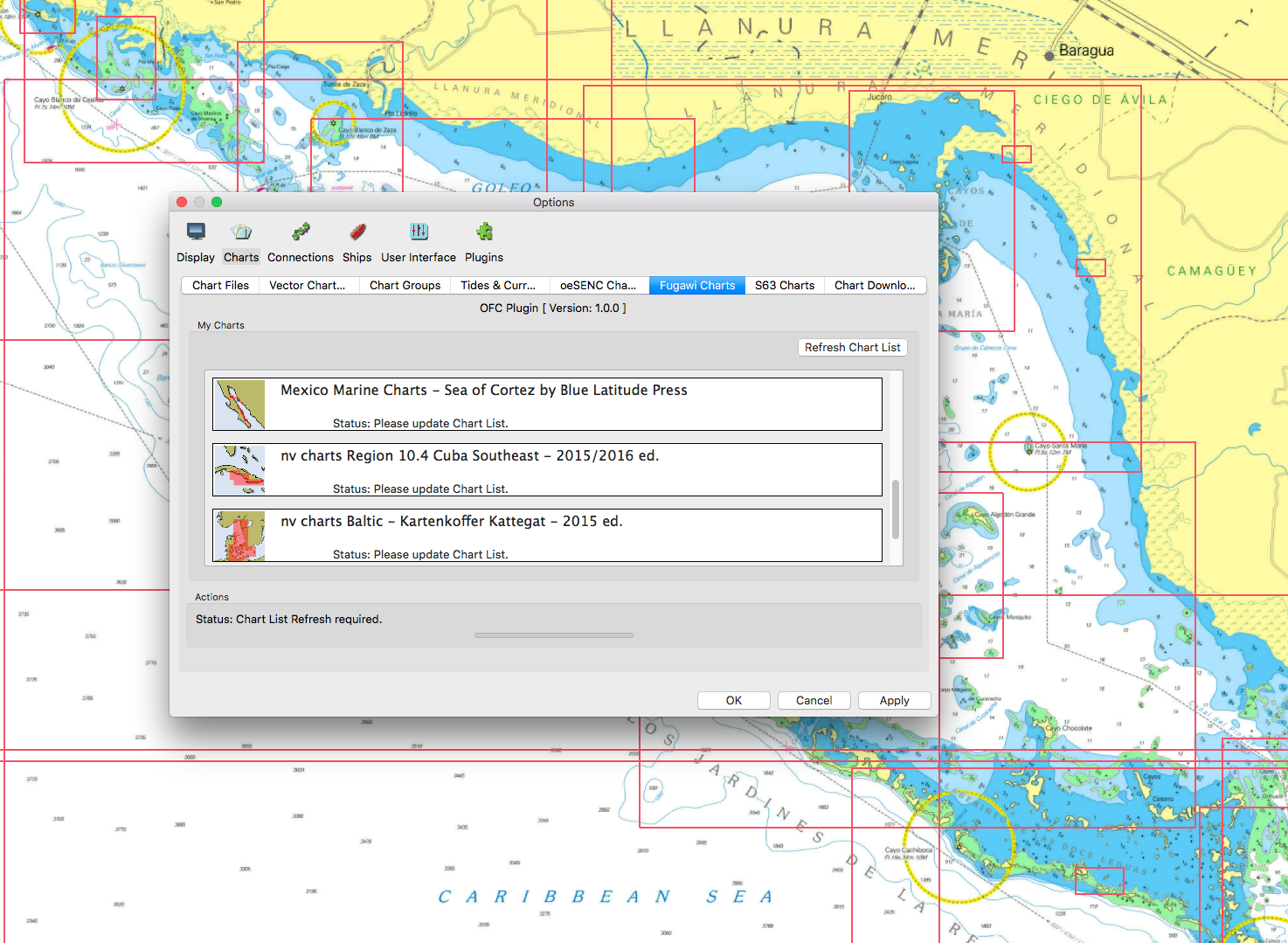The width and height of the screenshot is (1288, 943).
Task: Select the Cuba Southeast chart thumbnail
Action: (239, 469)
